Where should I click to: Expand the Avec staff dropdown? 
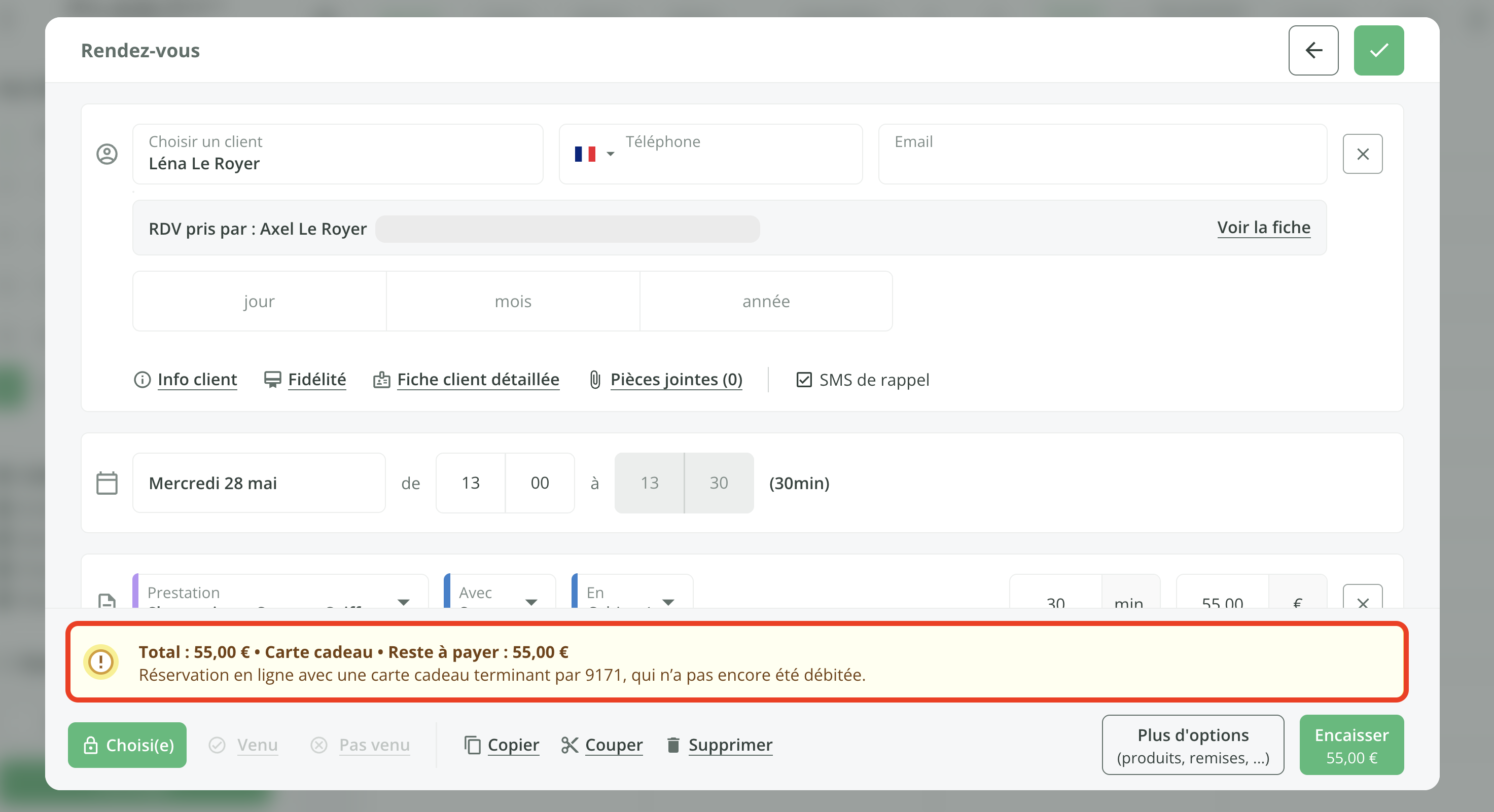(x=530, y=602)
